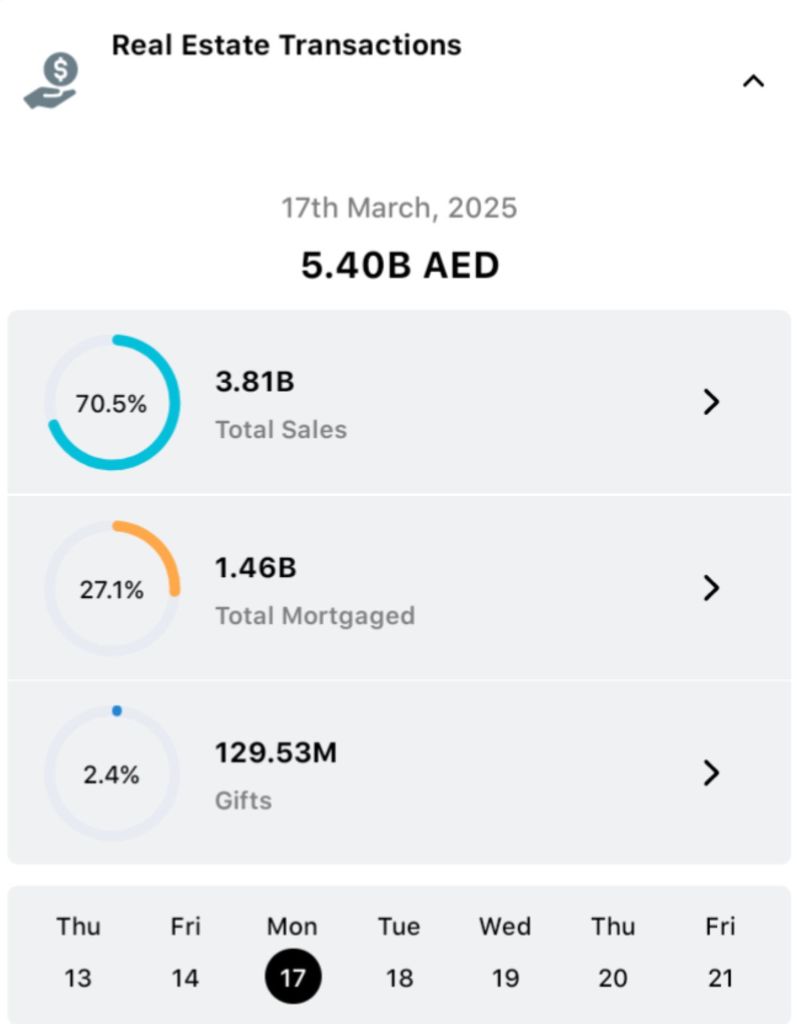This screenshot has height=1024, width=797.
Task: Open Gifts details arrow
Action: (x=711, y=773)
